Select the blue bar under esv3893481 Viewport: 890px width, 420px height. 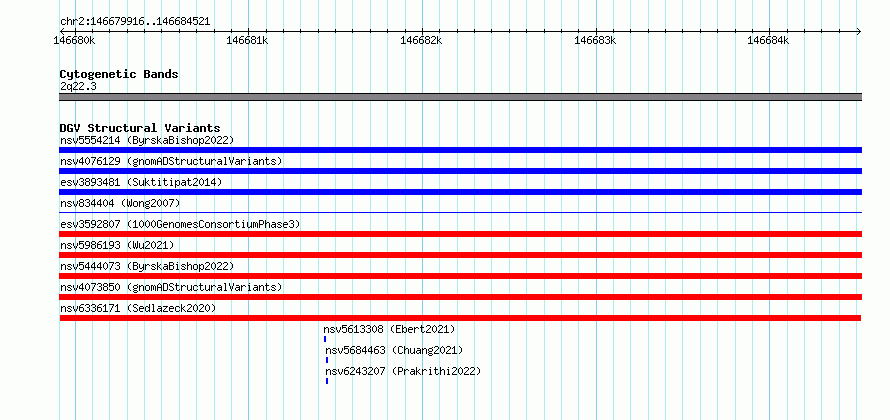460,192
